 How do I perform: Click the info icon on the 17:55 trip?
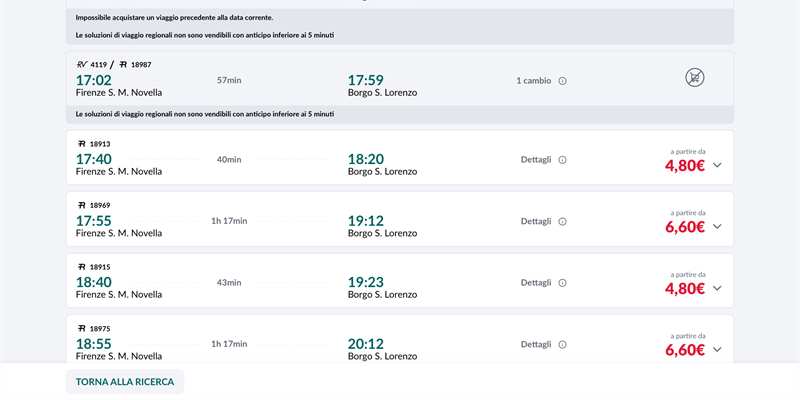[562, 222]
